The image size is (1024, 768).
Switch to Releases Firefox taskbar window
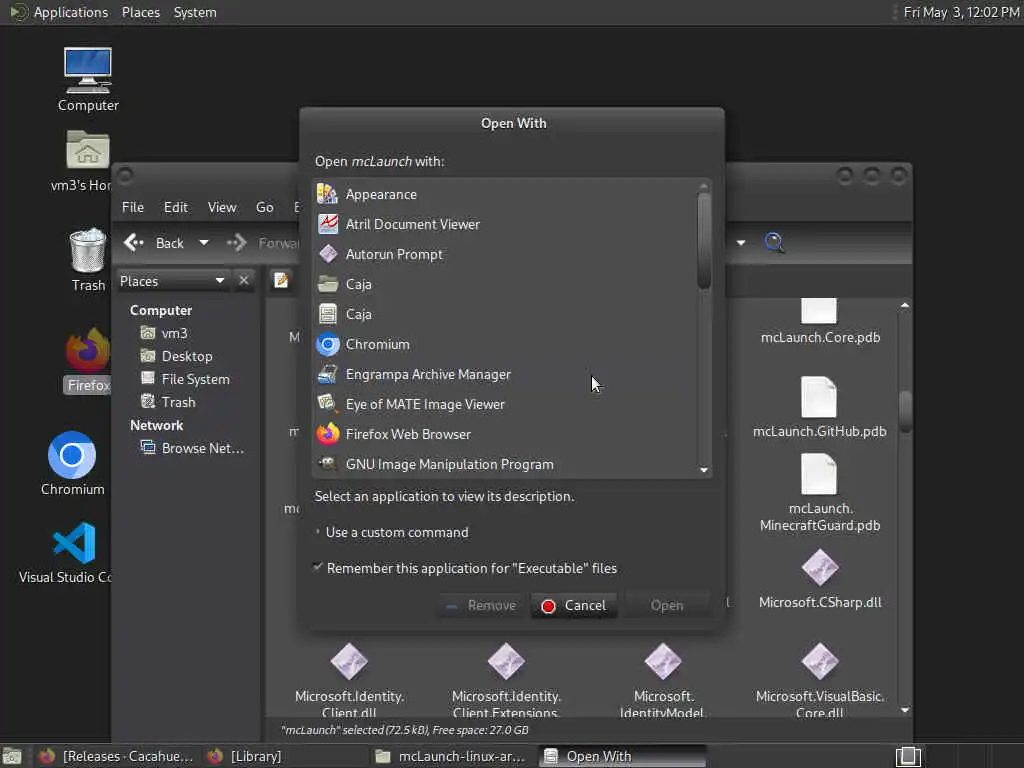point(118,756)
